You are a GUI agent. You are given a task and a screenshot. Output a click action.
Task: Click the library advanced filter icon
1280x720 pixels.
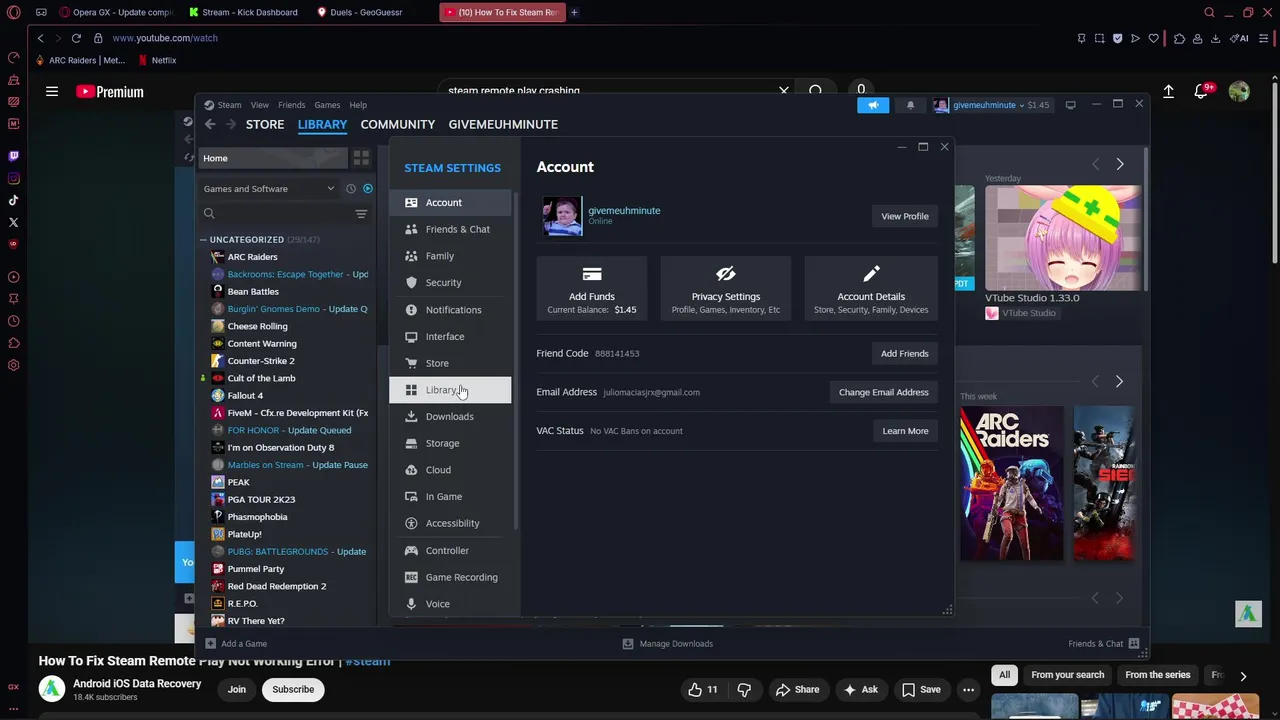361,214
